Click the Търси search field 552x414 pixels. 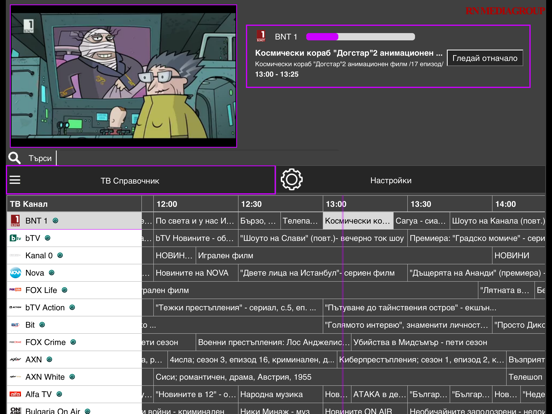(x=40, y=158)
